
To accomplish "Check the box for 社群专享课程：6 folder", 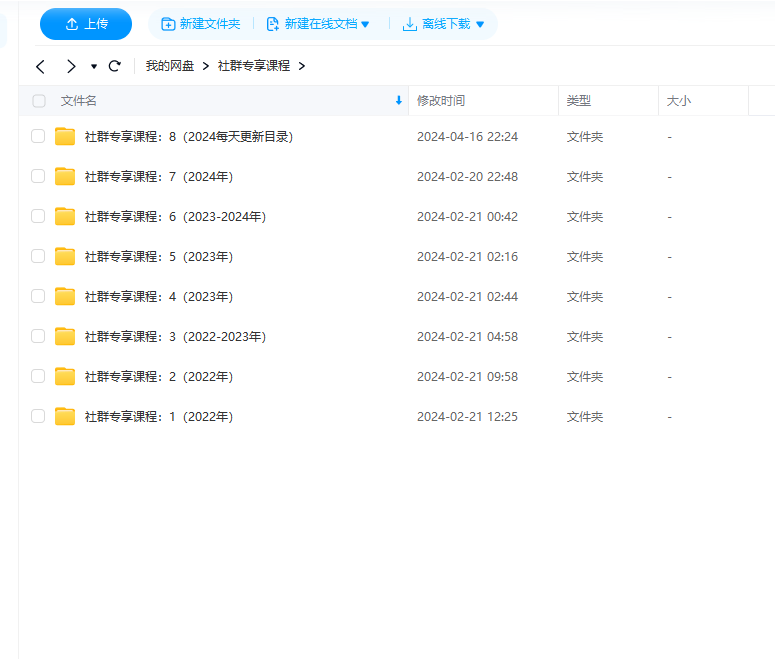I will 38,216.
